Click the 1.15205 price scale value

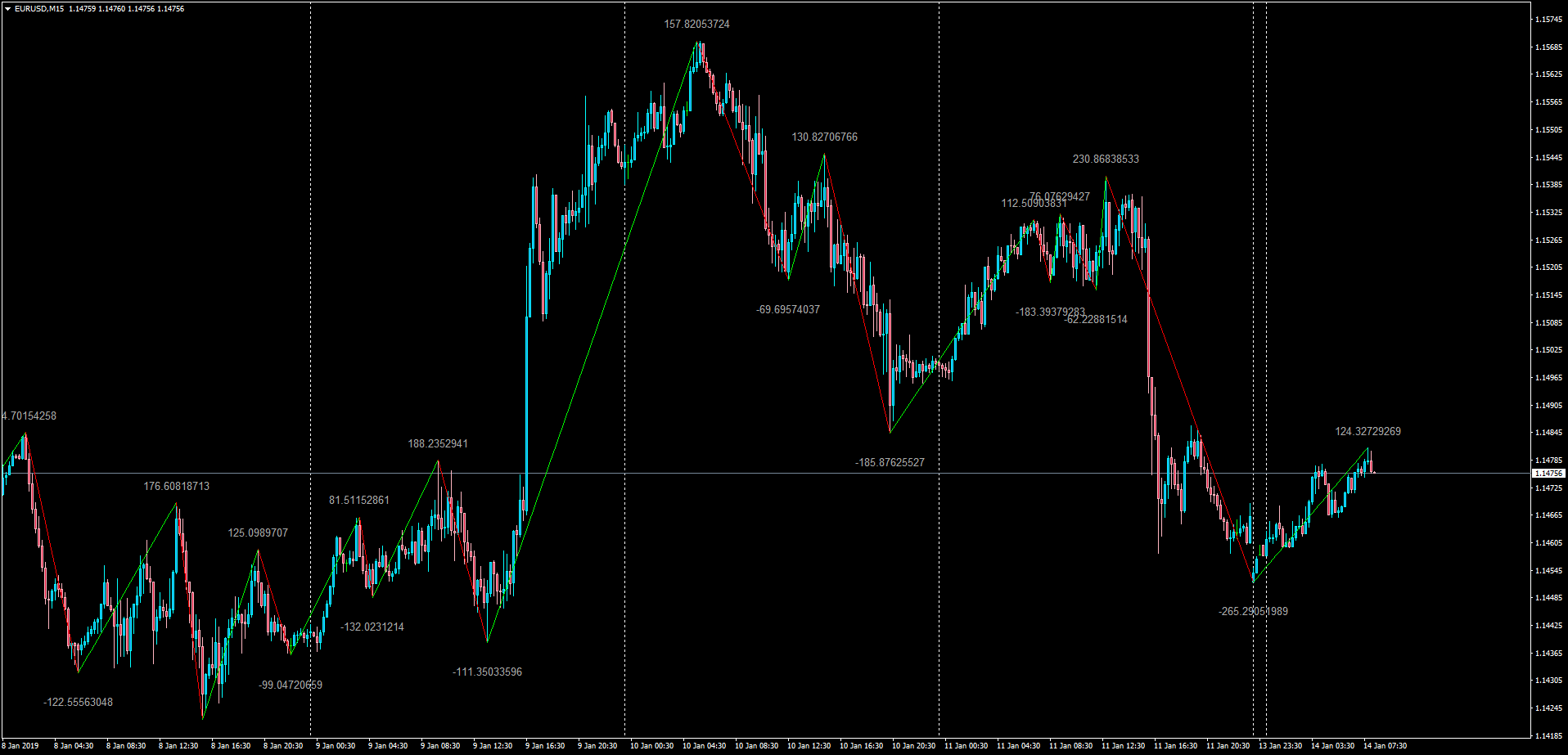point(1548,267)
